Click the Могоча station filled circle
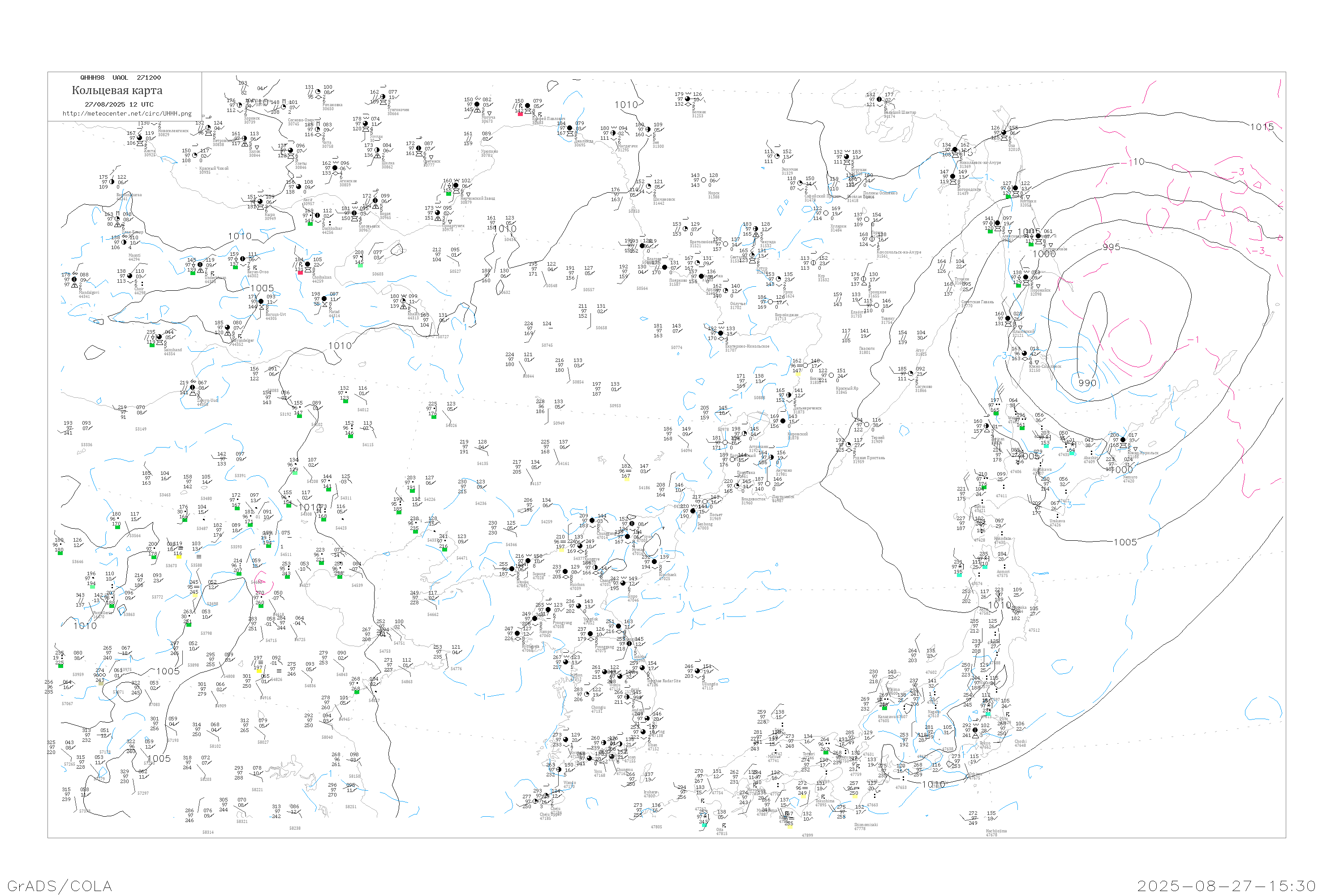1344x896 pixels. 477,104
